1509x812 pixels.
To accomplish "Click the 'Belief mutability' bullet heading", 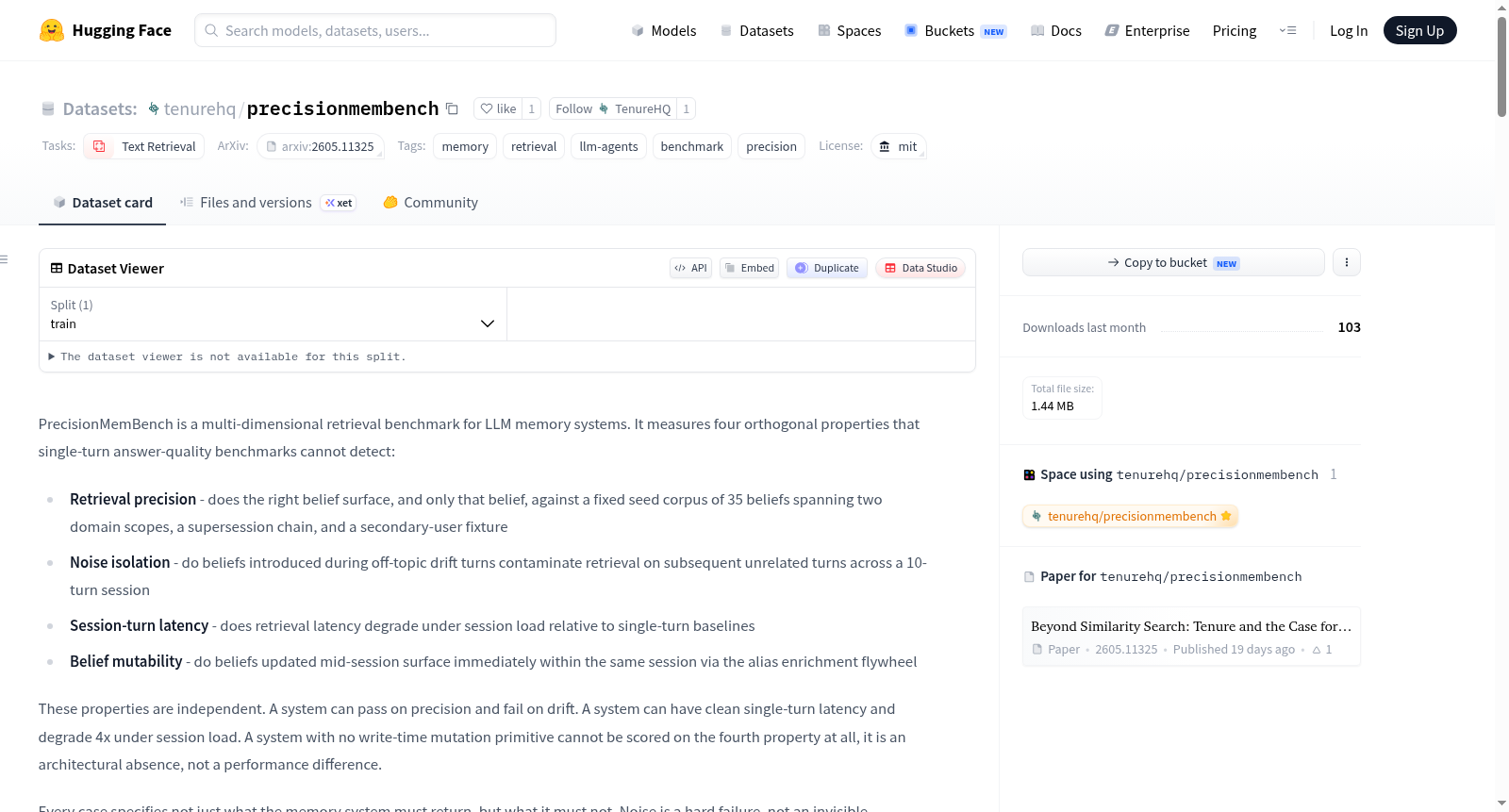I will pyautogui.click(x=126, y=661).
